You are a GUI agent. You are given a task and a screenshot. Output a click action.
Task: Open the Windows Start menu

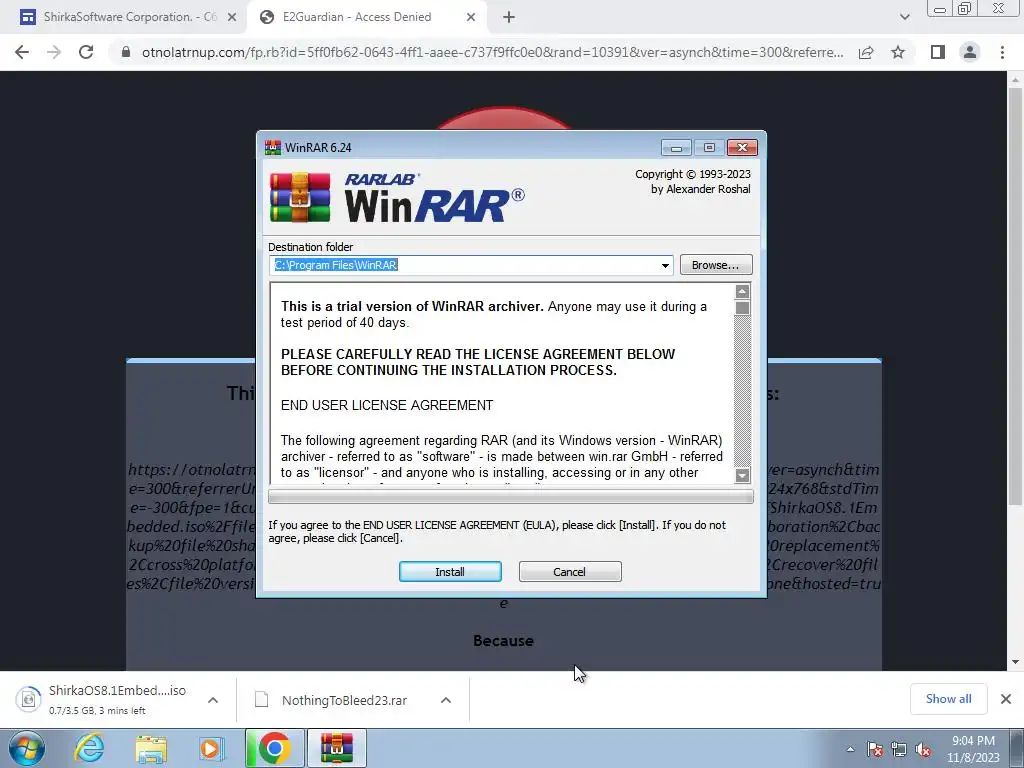tap(27, 748)
